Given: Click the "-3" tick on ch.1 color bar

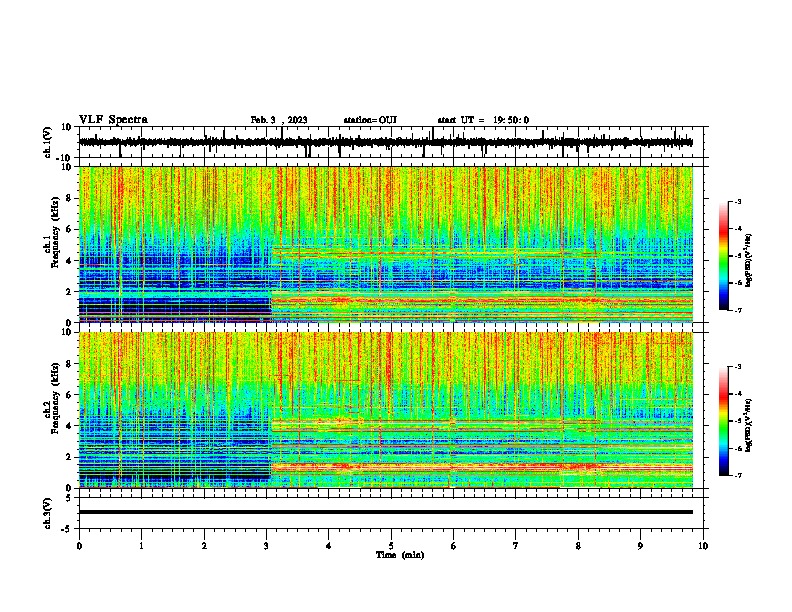Looking at the screenshot, I should click(737, 201).
